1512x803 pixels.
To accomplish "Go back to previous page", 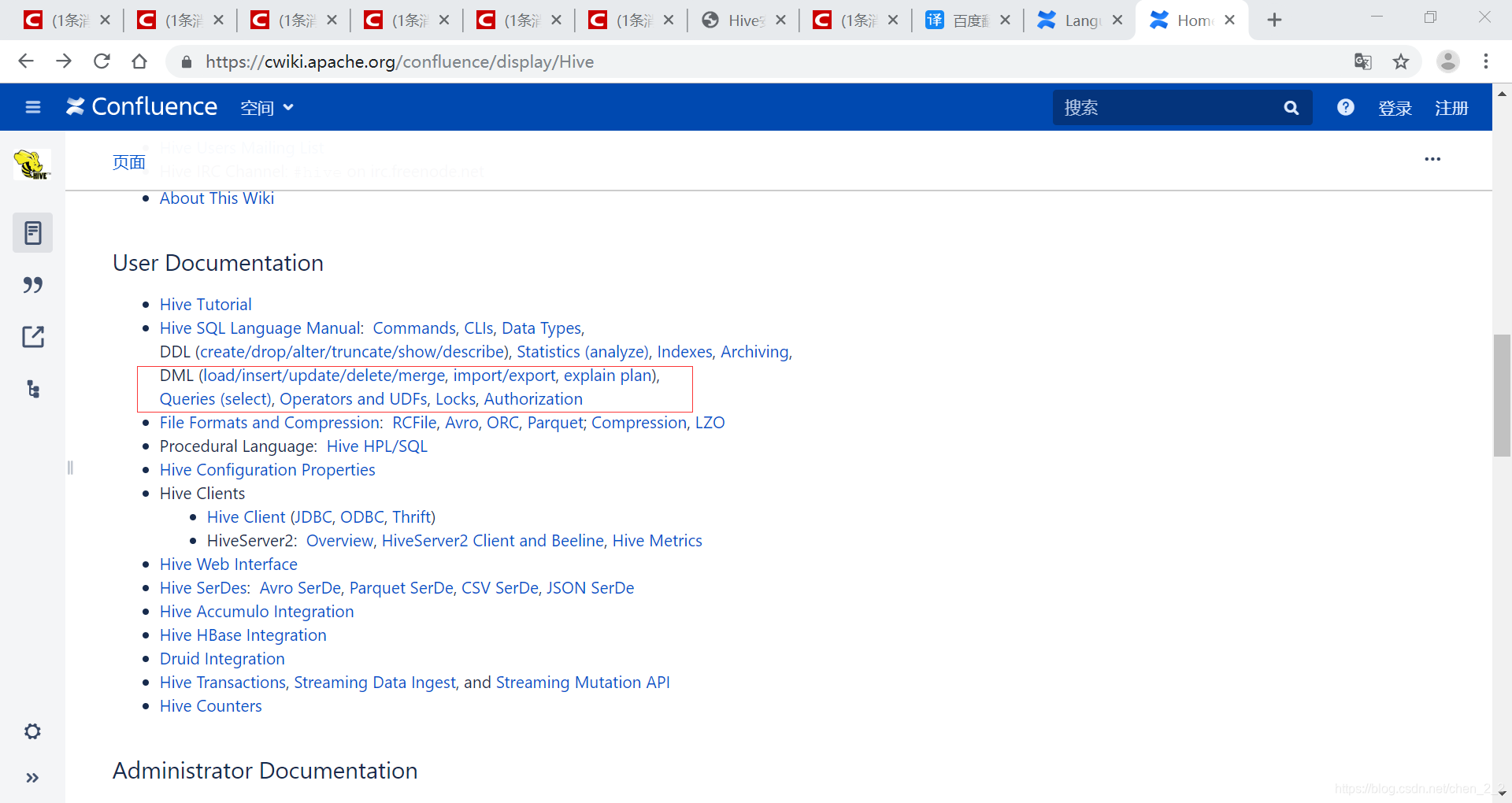I will pyautogui.click(x=26, y=61).
